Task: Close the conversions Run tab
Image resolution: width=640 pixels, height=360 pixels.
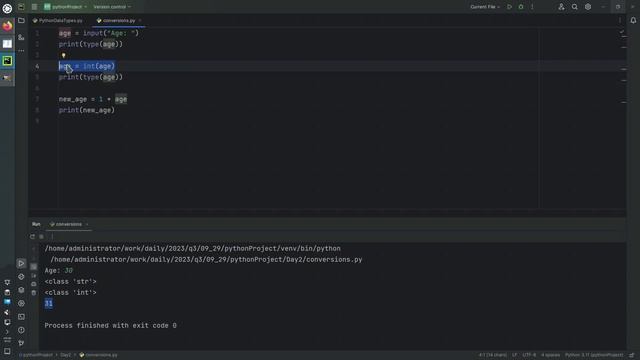Action: coord(87,224)
